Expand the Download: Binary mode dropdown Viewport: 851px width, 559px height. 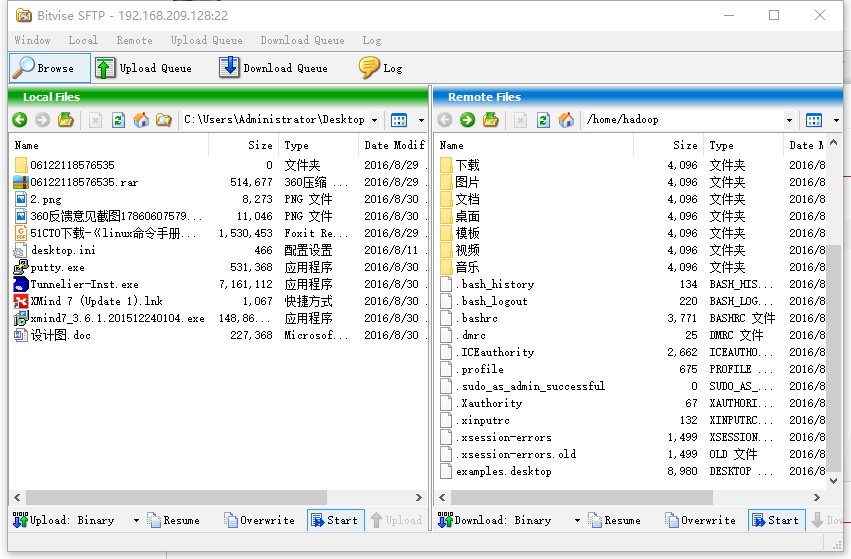tap(577, 520)
